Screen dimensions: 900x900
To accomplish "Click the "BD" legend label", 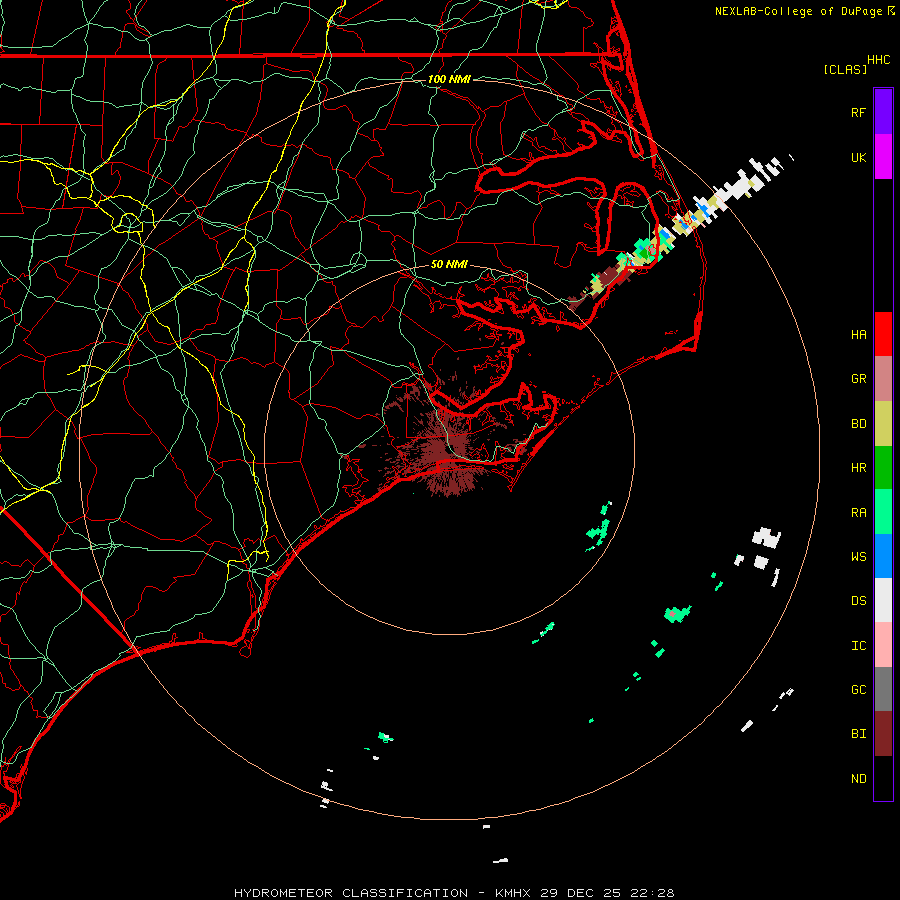I will click(x=858, y=424).
